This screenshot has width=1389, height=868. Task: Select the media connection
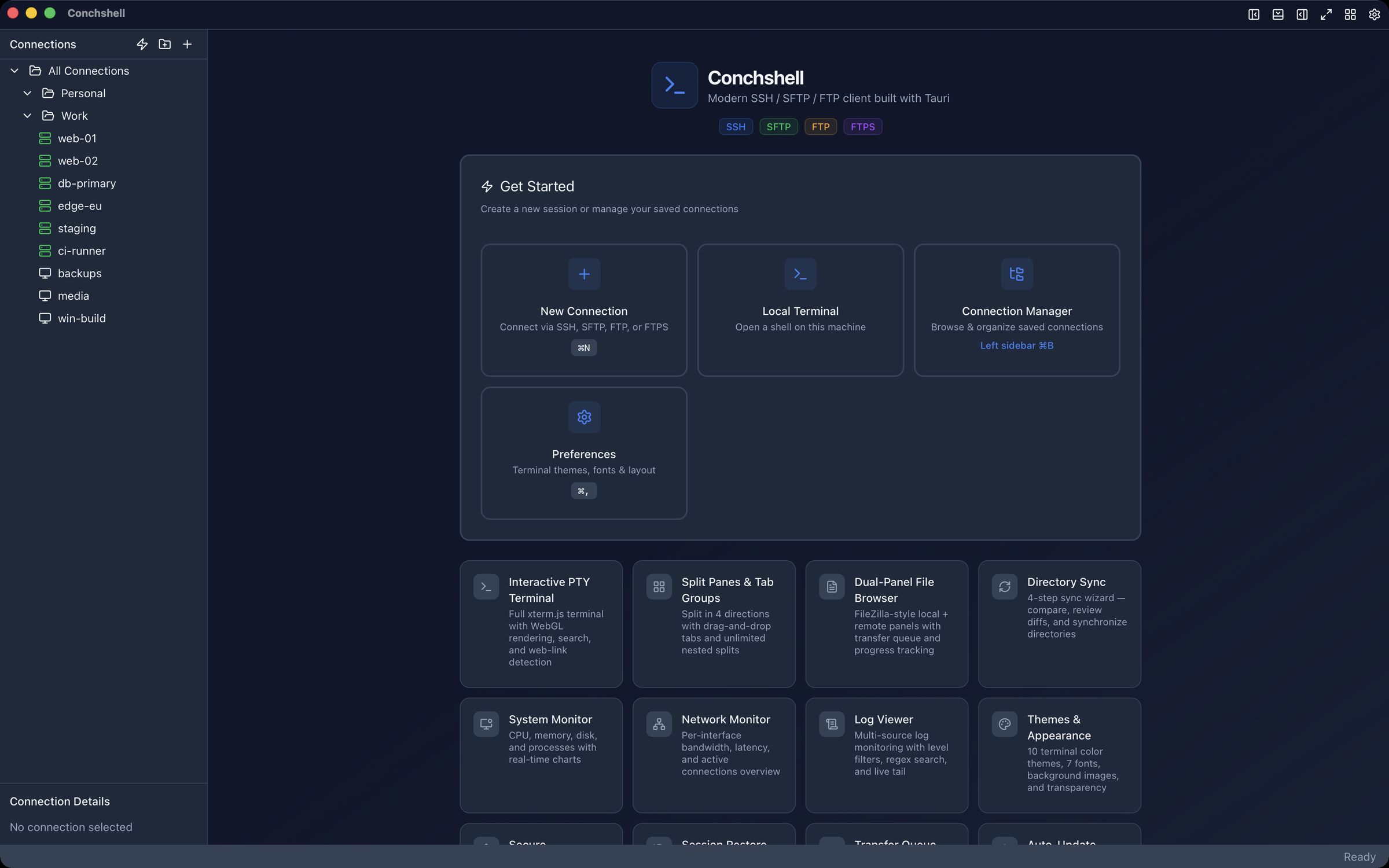pos(104,296)
